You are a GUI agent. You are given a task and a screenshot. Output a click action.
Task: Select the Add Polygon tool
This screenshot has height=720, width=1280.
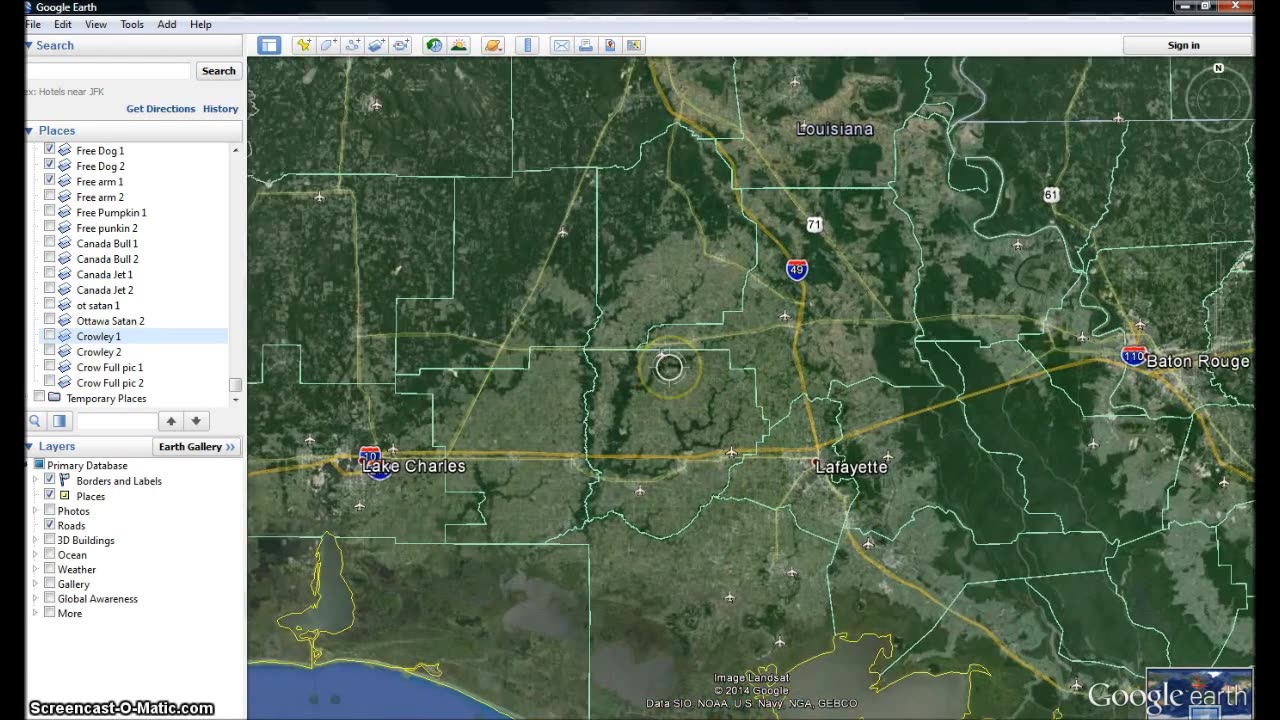(x=328, y=45)
